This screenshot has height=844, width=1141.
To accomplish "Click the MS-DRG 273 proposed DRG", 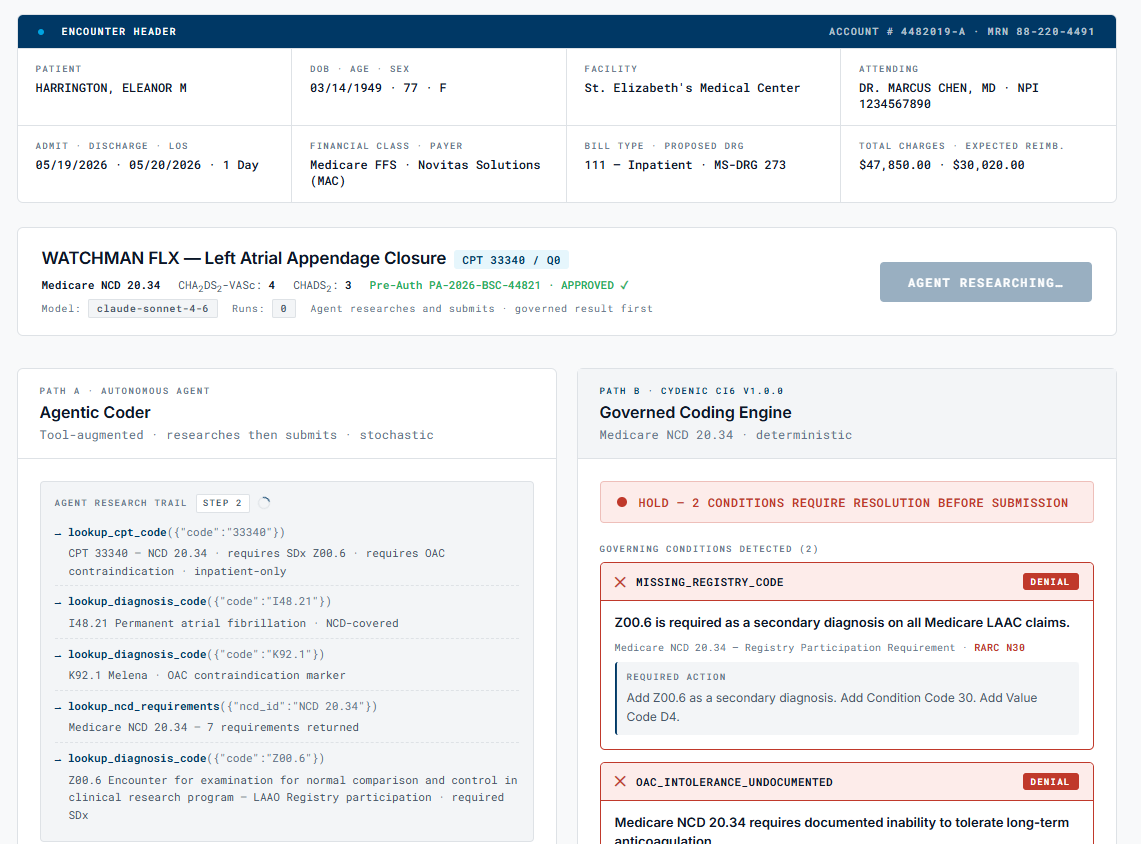I will coord(750,165).
